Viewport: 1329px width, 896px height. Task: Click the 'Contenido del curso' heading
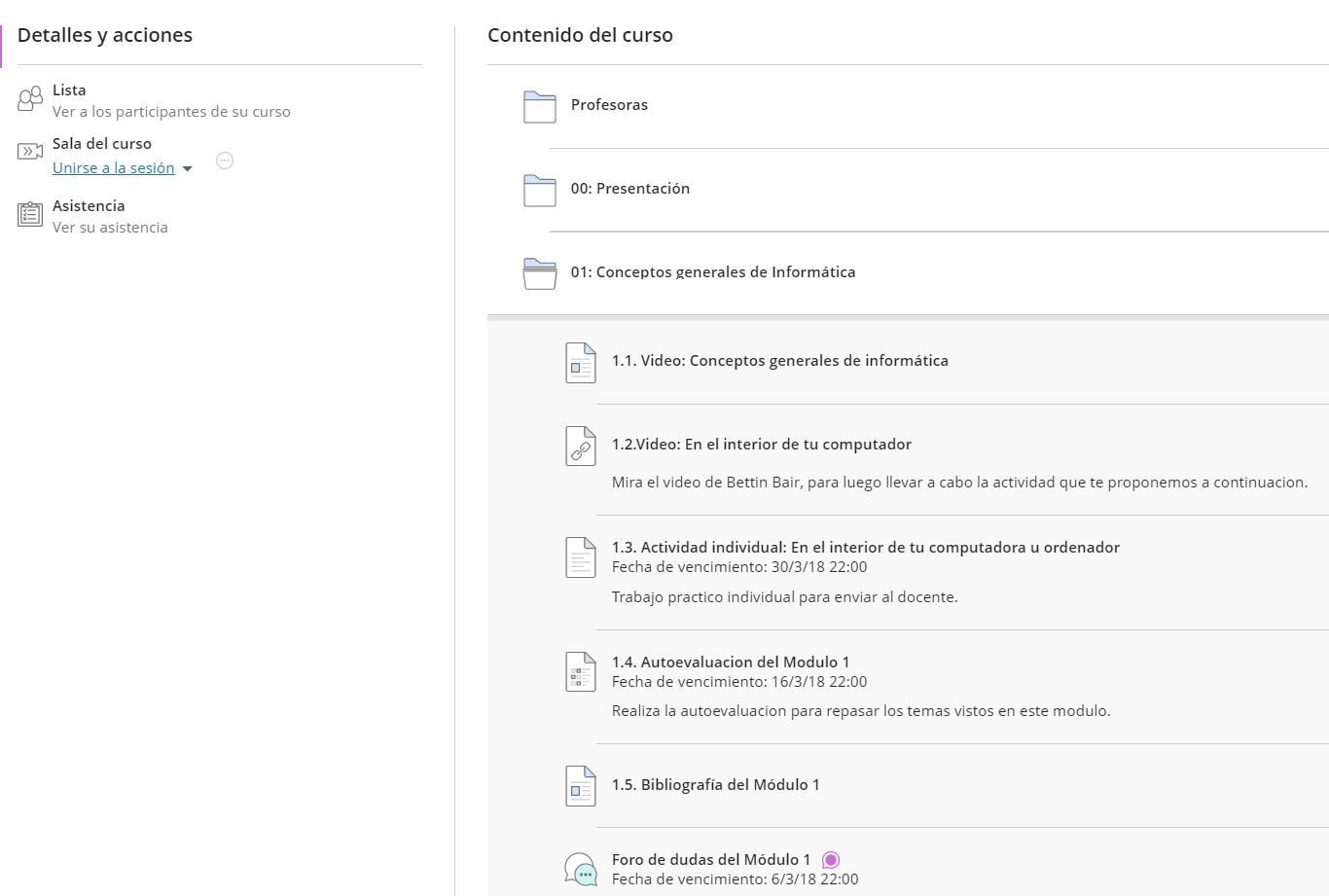tap(580, 34)
